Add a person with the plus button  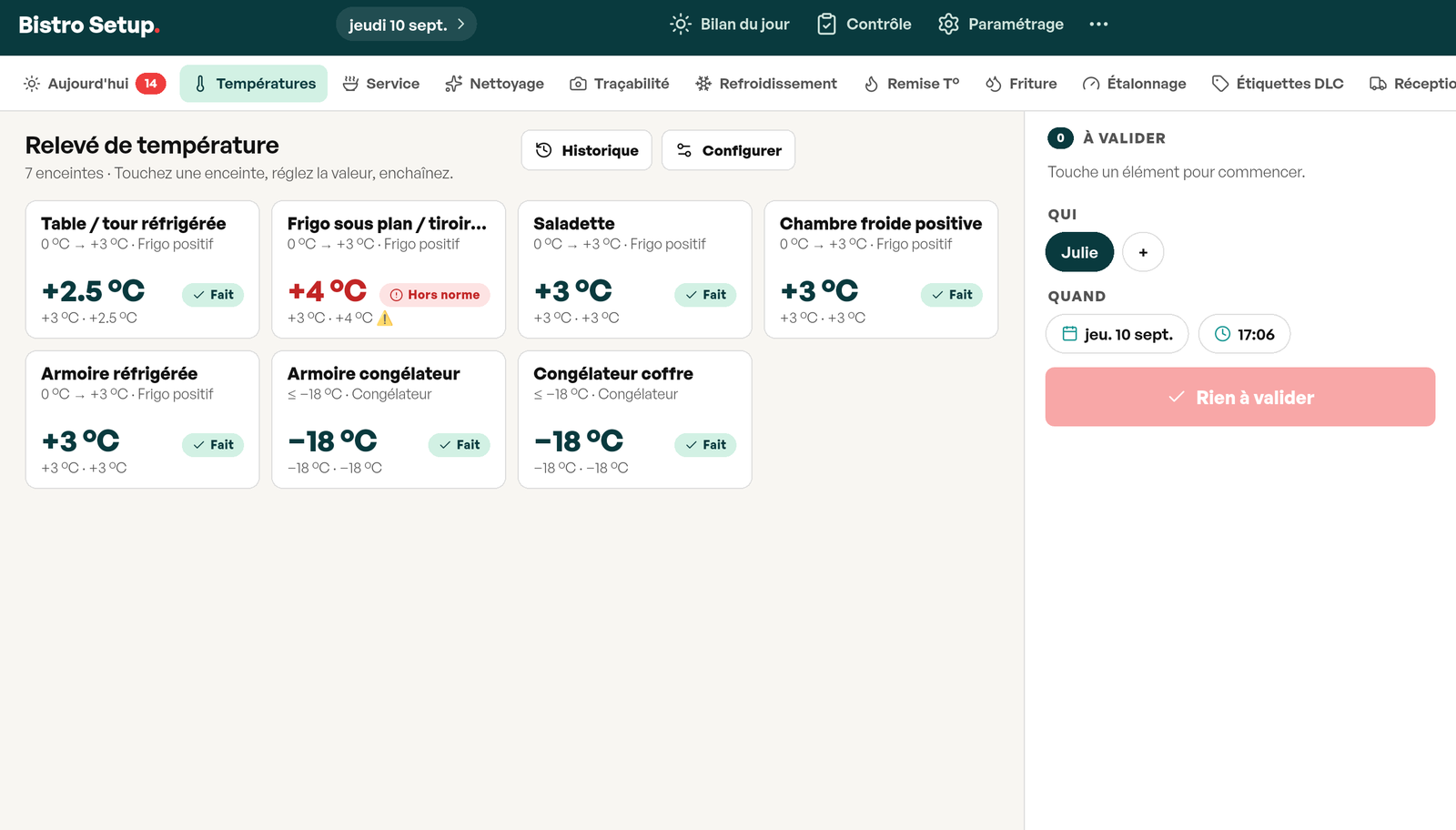click(1143, 252)
